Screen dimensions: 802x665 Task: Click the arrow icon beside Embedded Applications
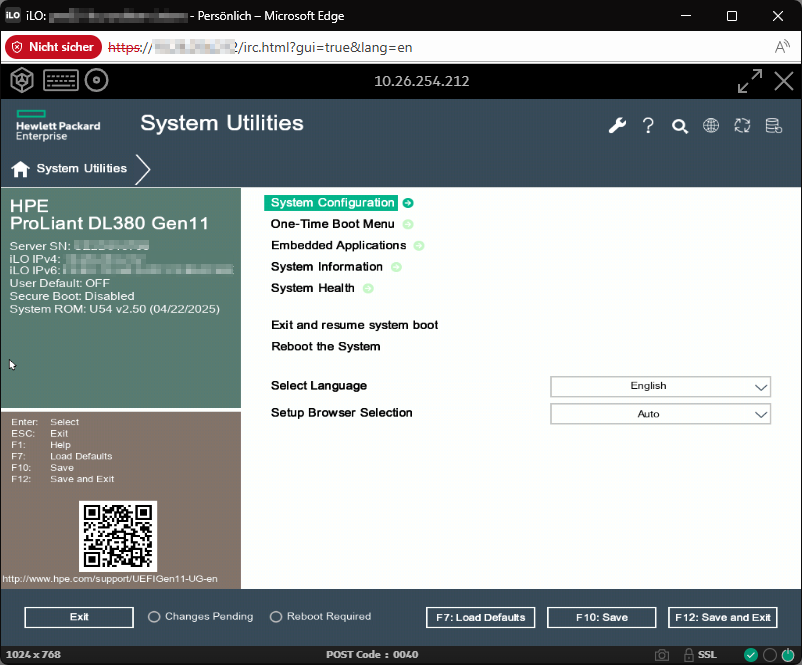[419, 246]
